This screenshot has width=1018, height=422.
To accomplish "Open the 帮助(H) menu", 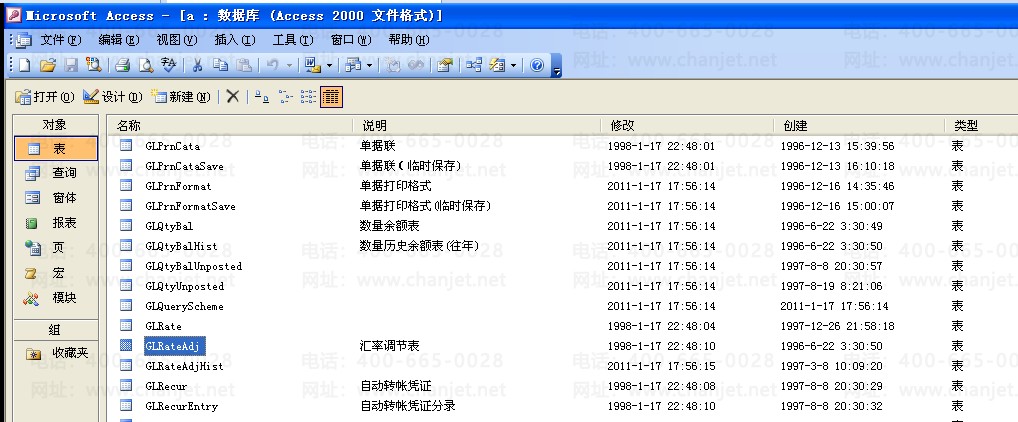I will pyautogui.click(x=409, y=40).
